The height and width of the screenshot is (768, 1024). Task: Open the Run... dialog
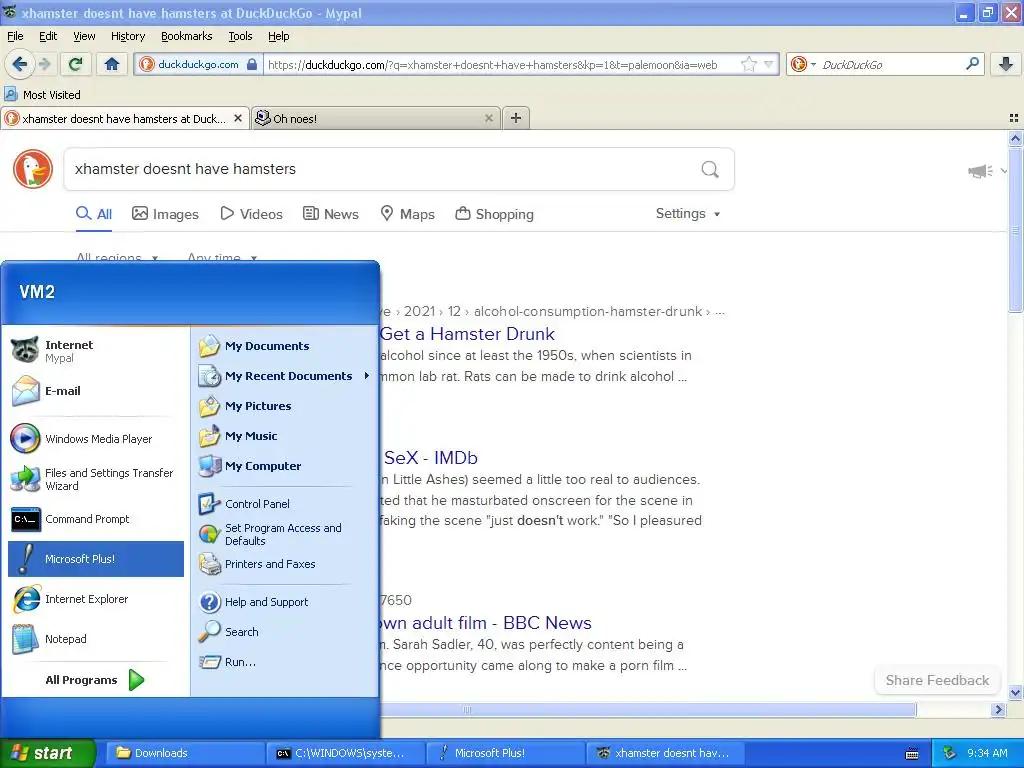pyautogui.click(x=284, y=662)
